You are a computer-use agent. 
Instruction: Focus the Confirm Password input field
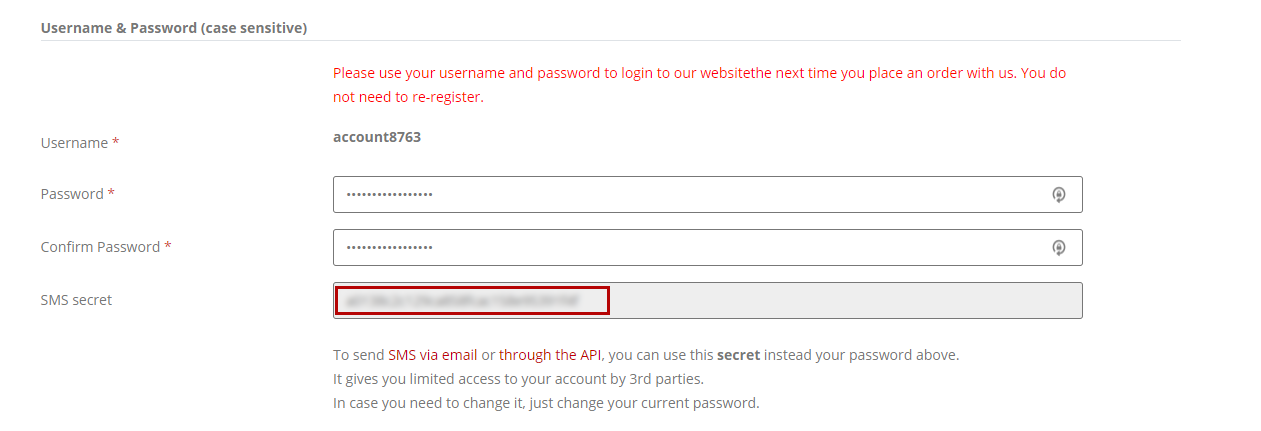coord(707,248)
